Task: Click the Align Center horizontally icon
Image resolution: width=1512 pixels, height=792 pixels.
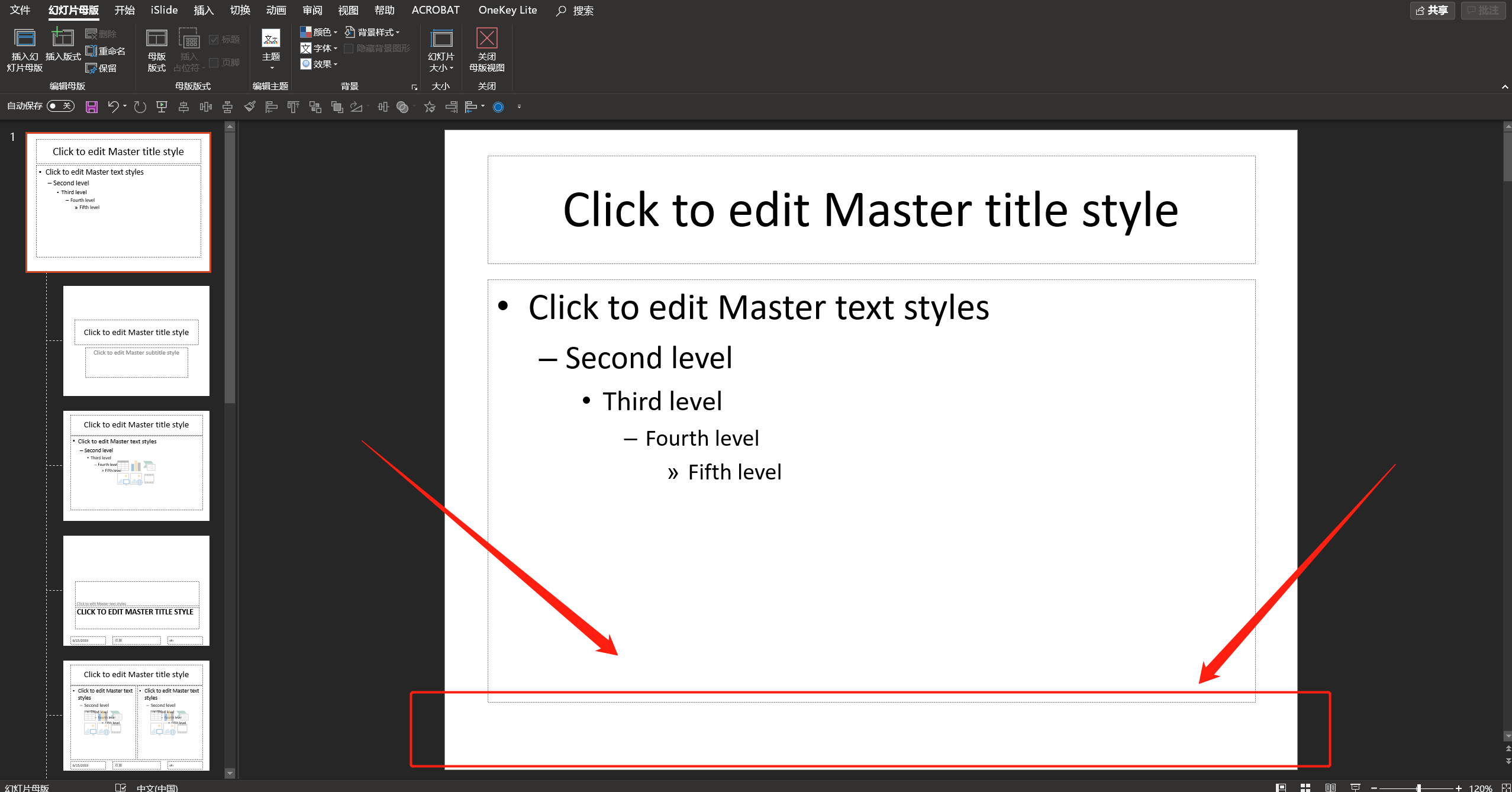Action: (x=183, y=107)
